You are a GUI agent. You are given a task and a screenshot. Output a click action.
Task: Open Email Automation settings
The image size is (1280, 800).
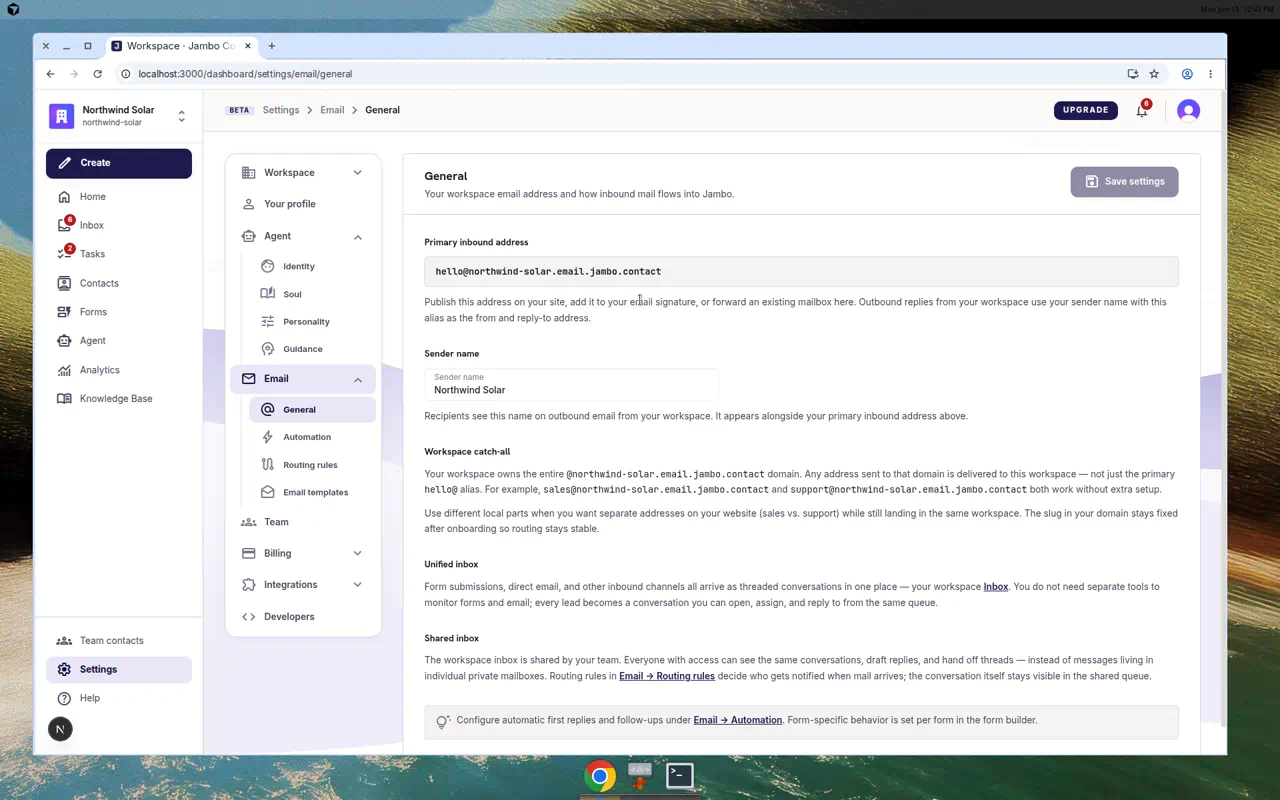click(312, 437)
